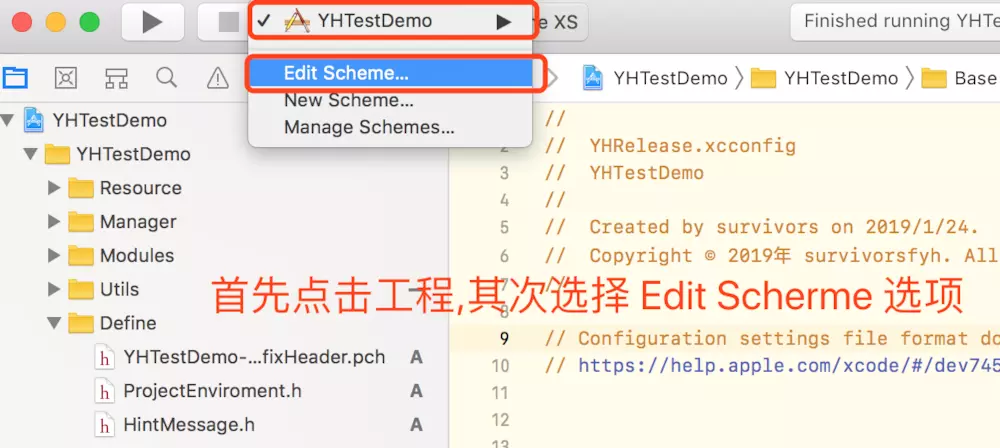The height and width of the screenshot is (448, 1000).
Task: Open the Project navigator folder icon
Action: (15, 78)
